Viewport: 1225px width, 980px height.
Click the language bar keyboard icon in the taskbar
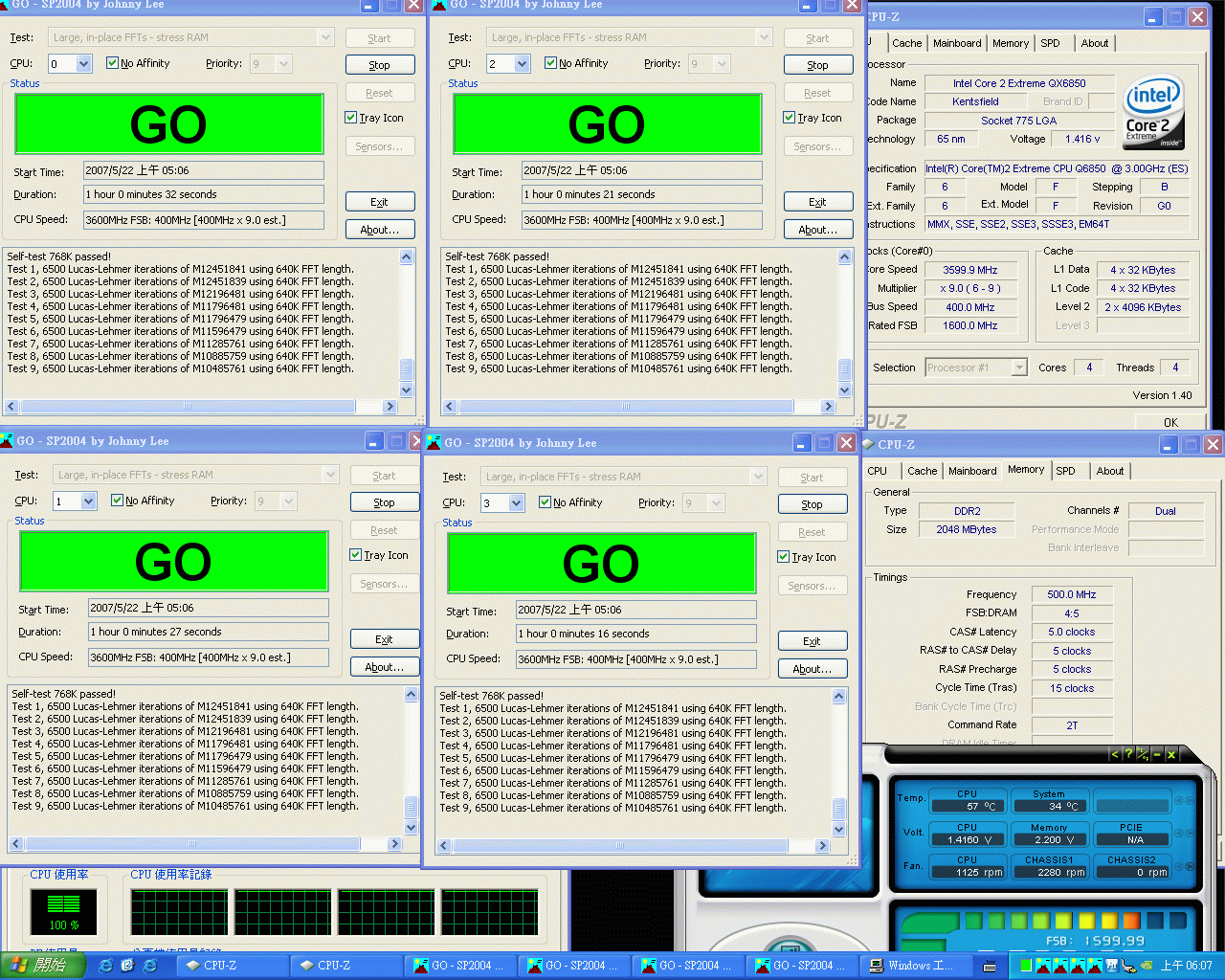click(989, 966)
